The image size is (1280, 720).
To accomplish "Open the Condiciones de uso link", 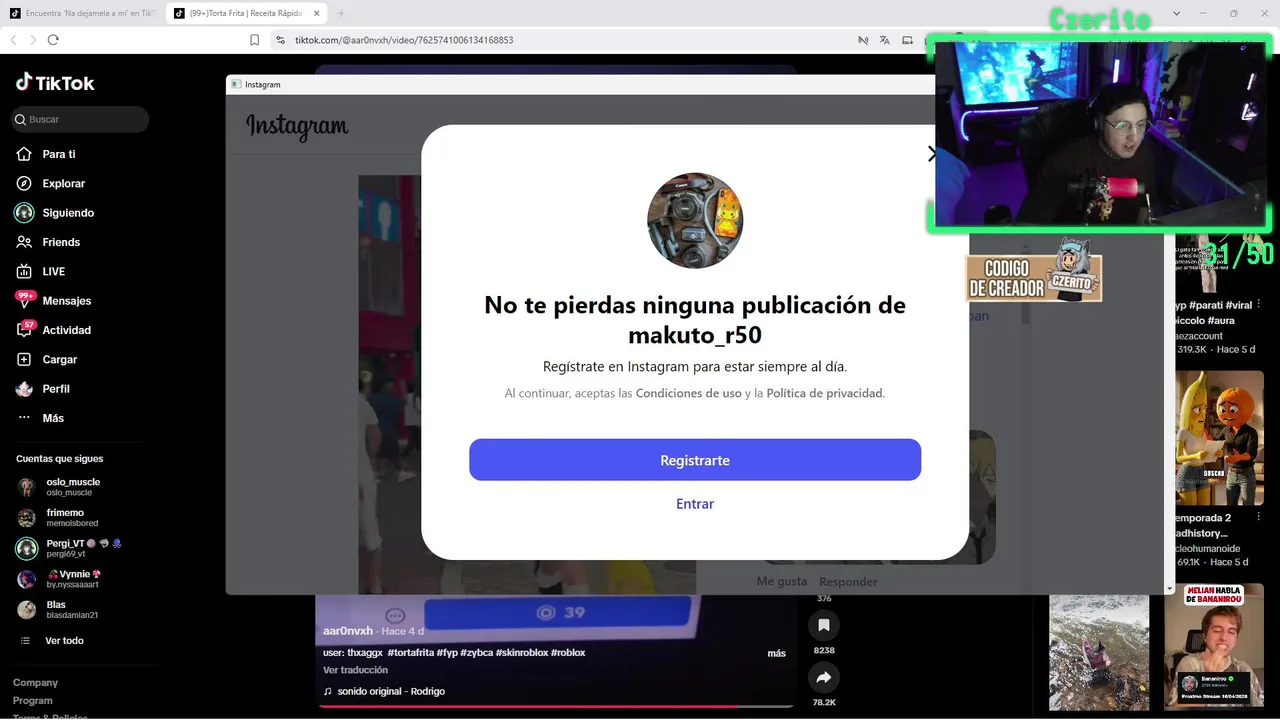I will point(689,393).
